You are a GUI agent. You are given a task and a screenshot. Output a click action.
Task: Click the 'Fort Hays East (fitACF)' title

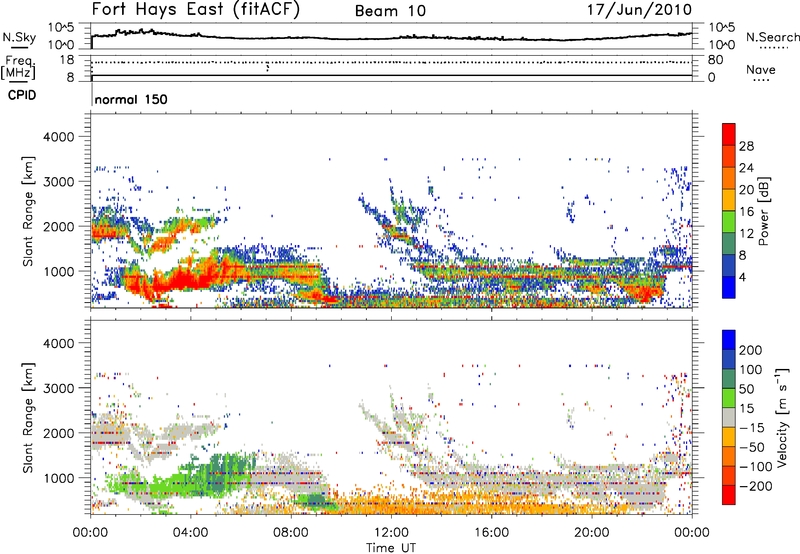pyautogui.click(x=195, y=10)
